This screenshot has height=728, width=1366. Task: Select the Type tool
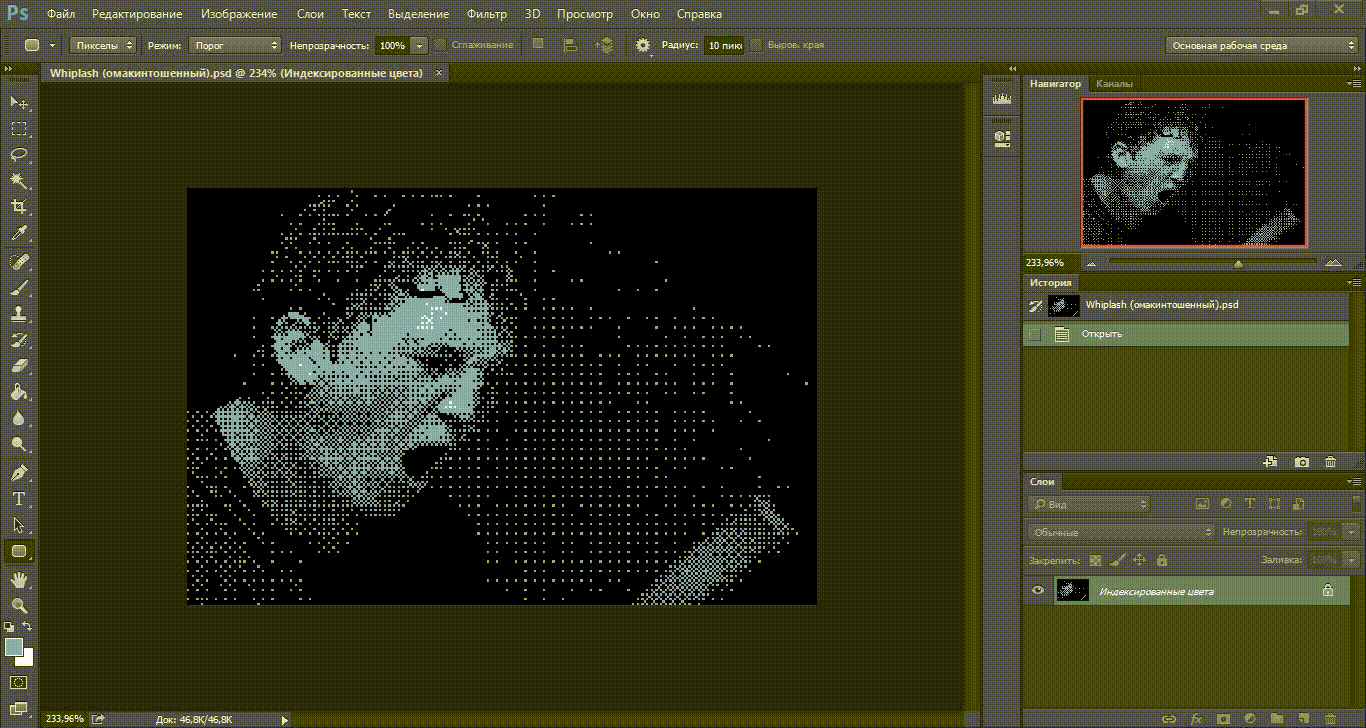tap(19, 498)
